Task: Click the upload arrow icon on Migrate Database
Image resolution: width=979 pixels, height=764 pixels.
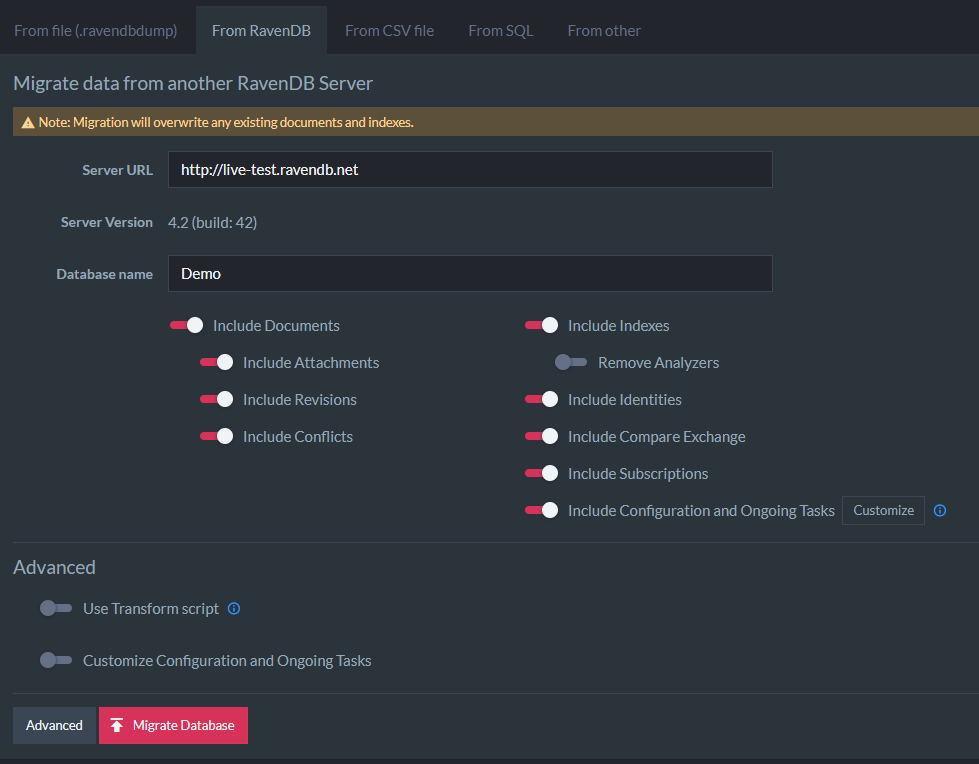Action: point(117,725)
